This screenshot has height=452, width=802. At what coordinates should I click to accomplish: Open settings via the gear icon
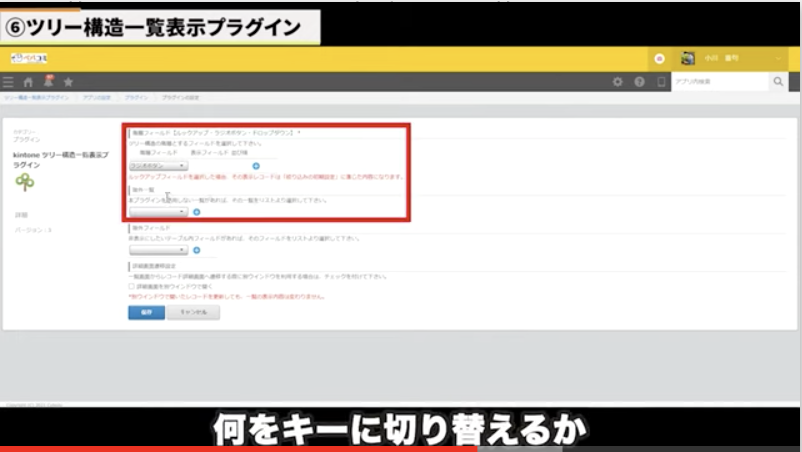coord(617,82)
